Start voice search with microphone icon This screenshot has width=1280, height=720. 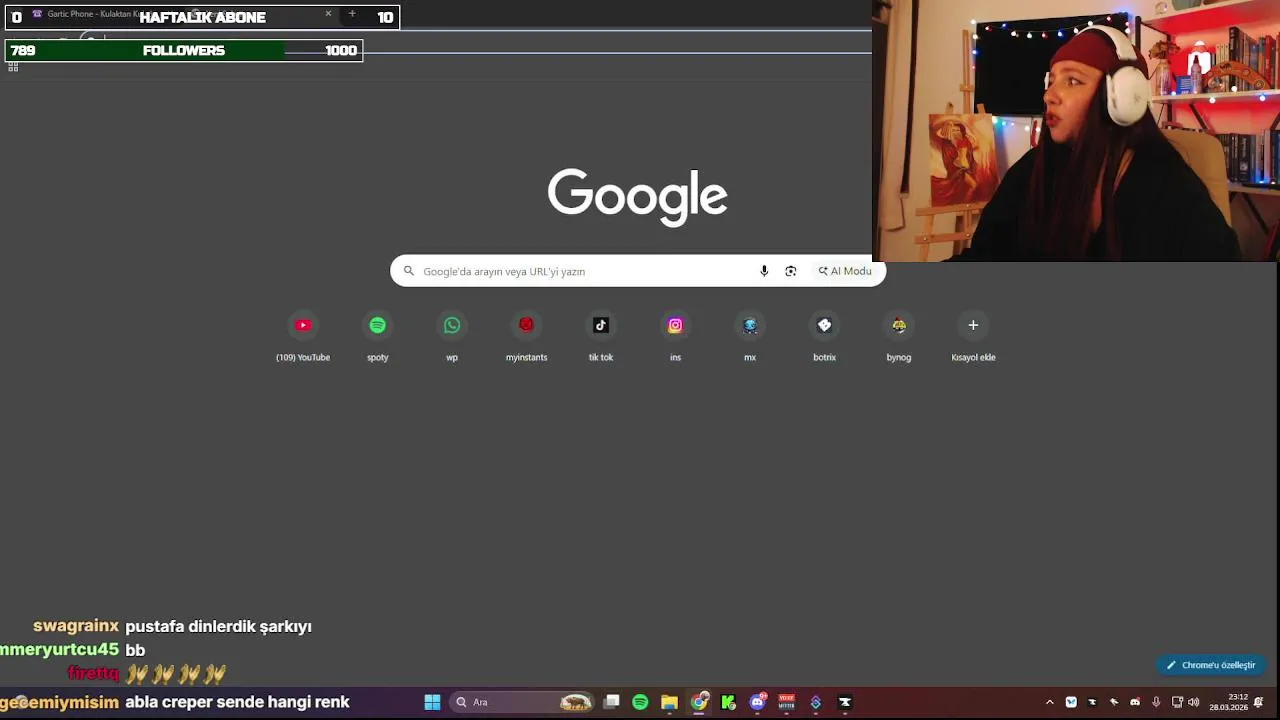pyautogui.click(x=764, y=271)
